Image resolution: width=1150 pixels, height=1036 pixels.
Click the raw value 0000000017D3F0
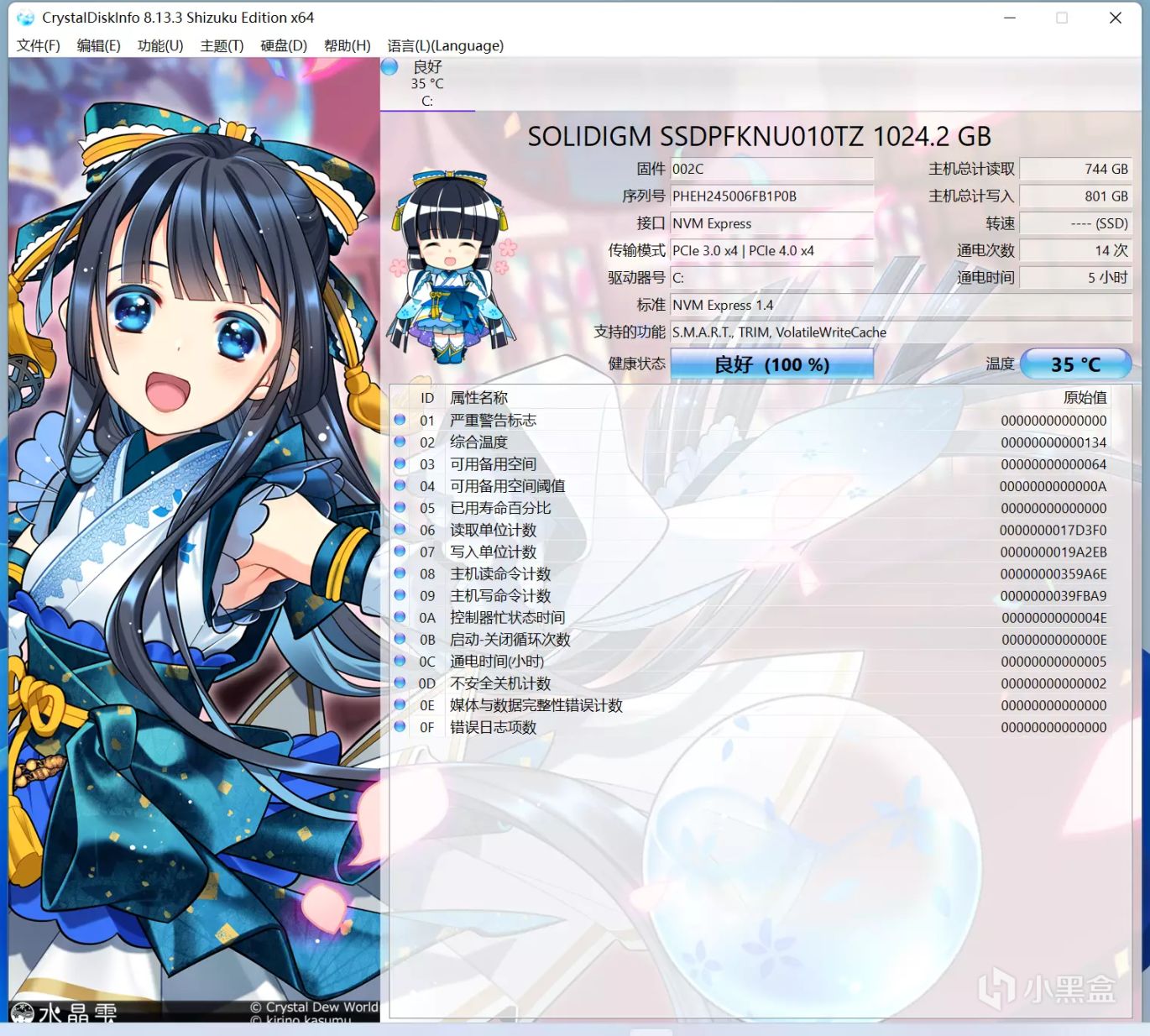[1053, 530]
